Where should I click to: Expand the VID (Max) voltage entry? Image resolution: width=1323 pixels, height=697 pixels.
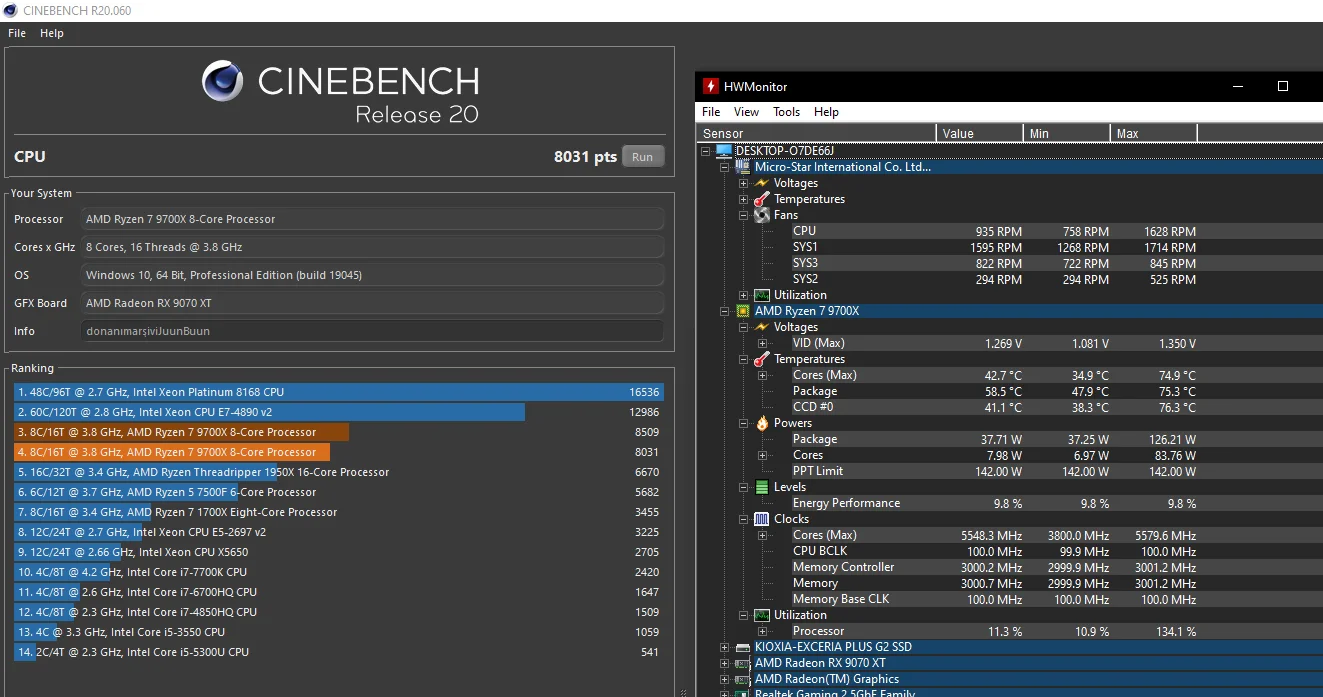point(762,343)
